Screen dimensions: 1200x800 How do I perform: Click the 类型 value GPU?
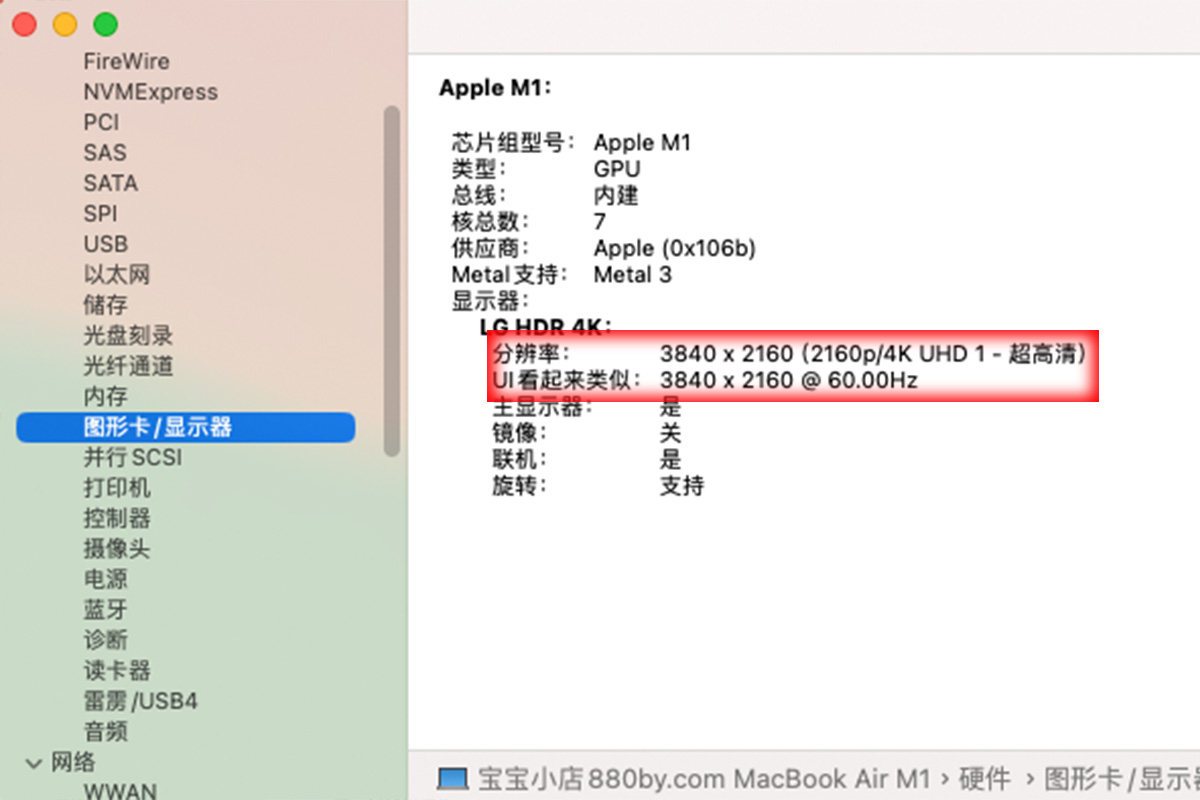coord(617,169)
